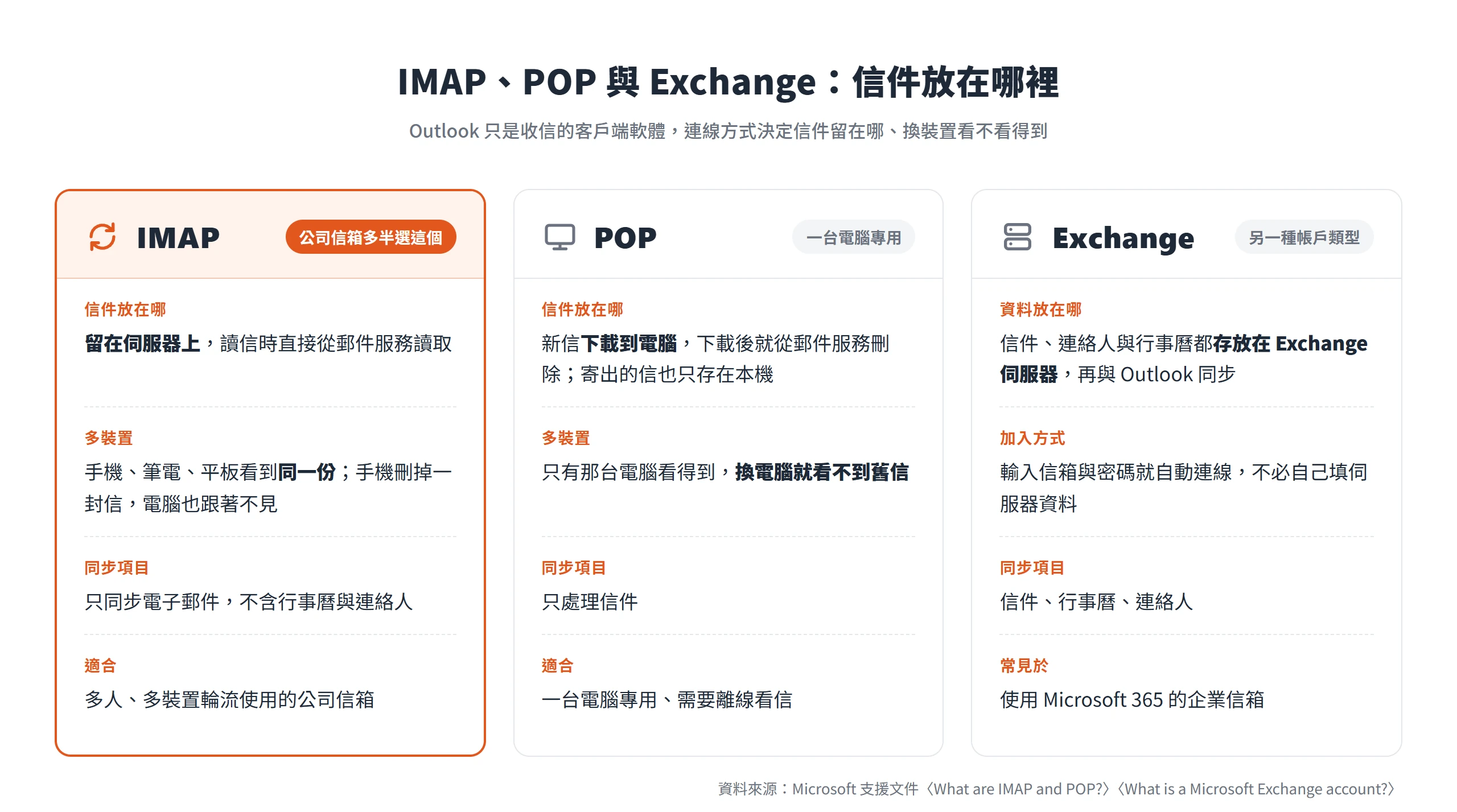Click 多裝置 label in IMAP card
This screenshot has width=1457, height=812.
click(109, 438)
